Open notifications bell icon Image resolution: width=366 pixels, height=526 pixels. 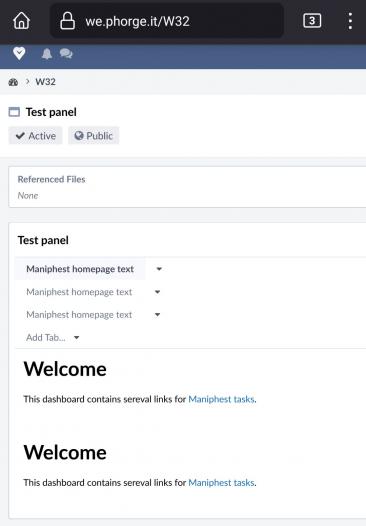(x=47, y=54)
